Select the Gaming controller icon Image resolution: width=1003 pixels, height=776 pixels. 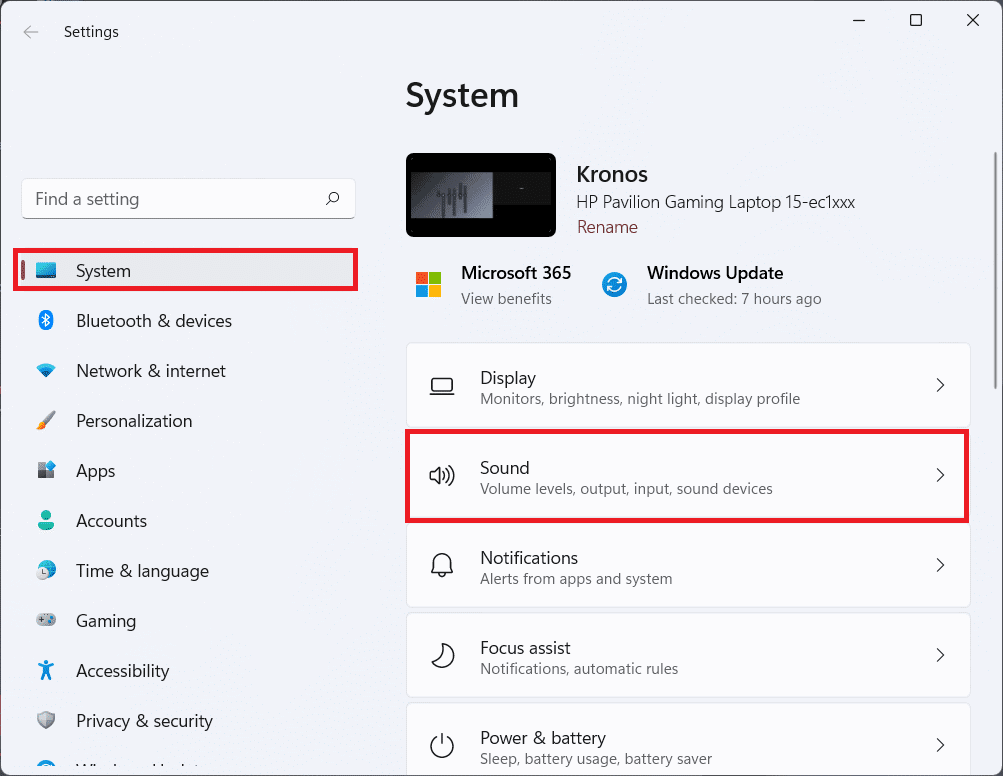46,620
